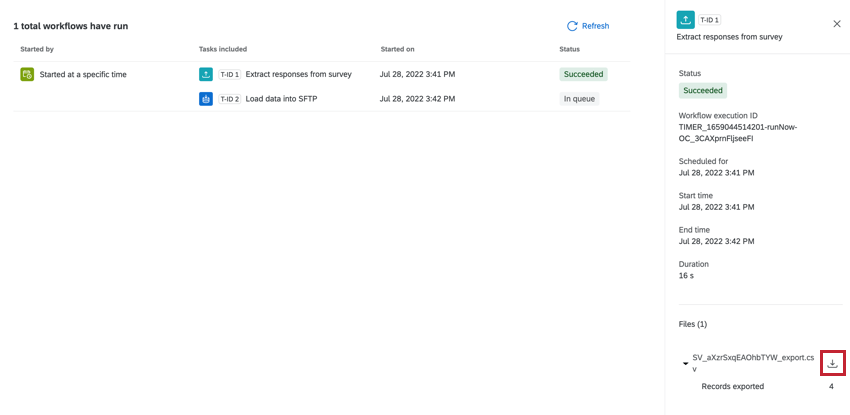Close the task details side panel
Screen dimensions: 850x415
(x=837, y=24)
